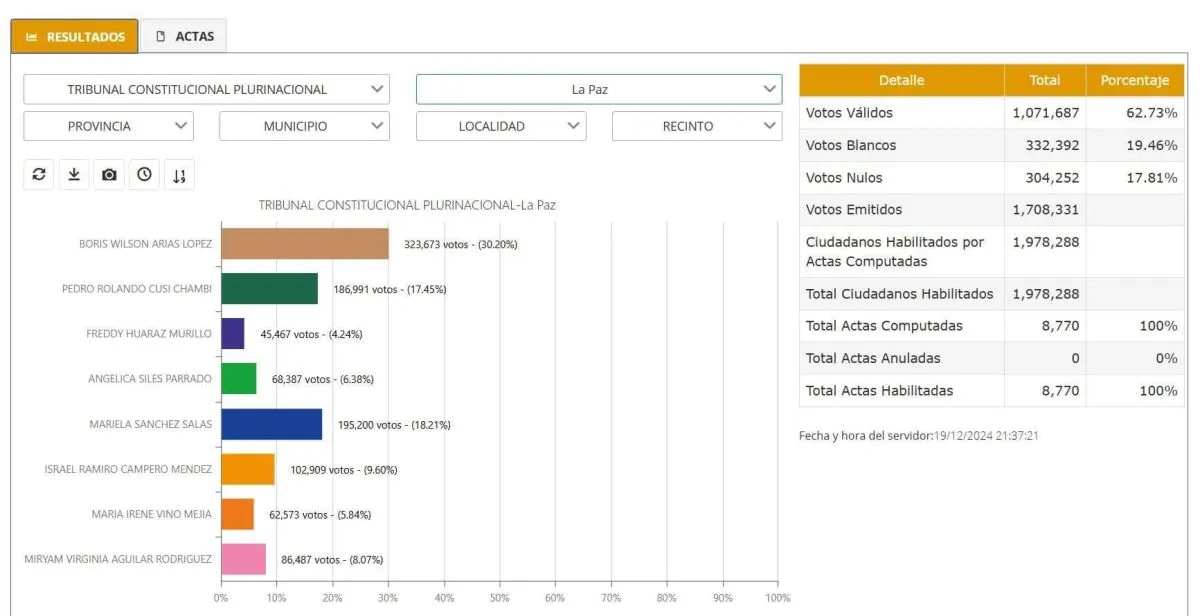Click the clock history icon
Screen dimensions: 1200x616
(144, 175)
